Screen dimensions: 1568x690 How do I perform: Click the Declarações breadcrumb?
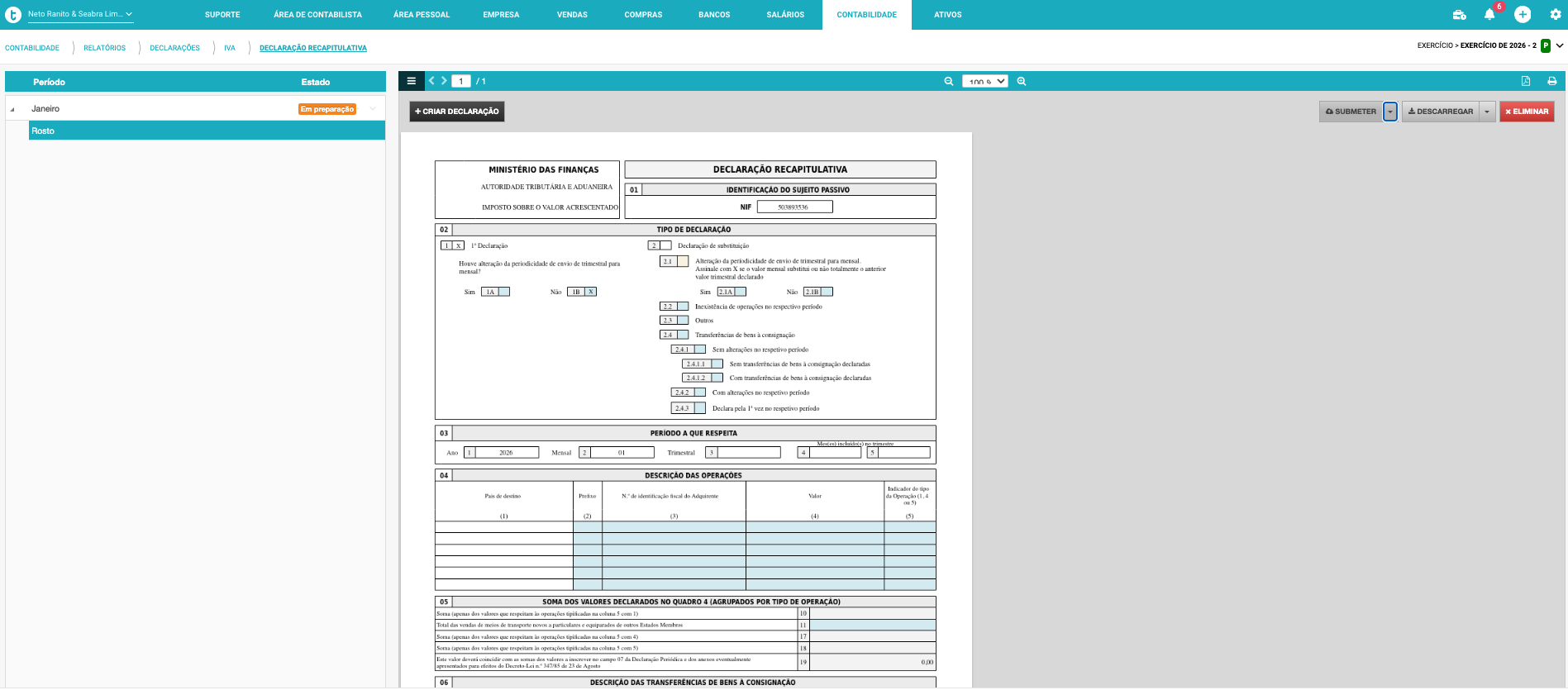tap(174, 48)
